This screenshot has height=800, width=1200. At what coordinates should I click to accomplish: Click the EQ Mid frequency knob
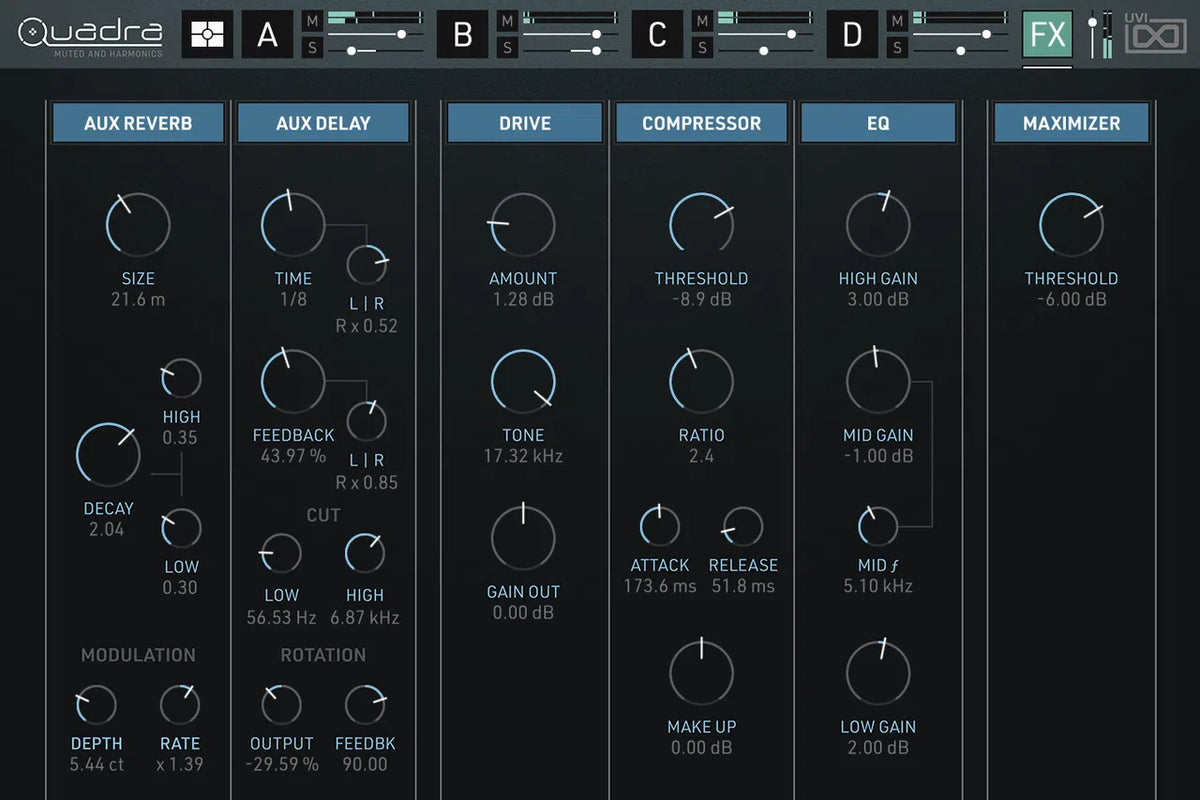click(x=877, y=525)
